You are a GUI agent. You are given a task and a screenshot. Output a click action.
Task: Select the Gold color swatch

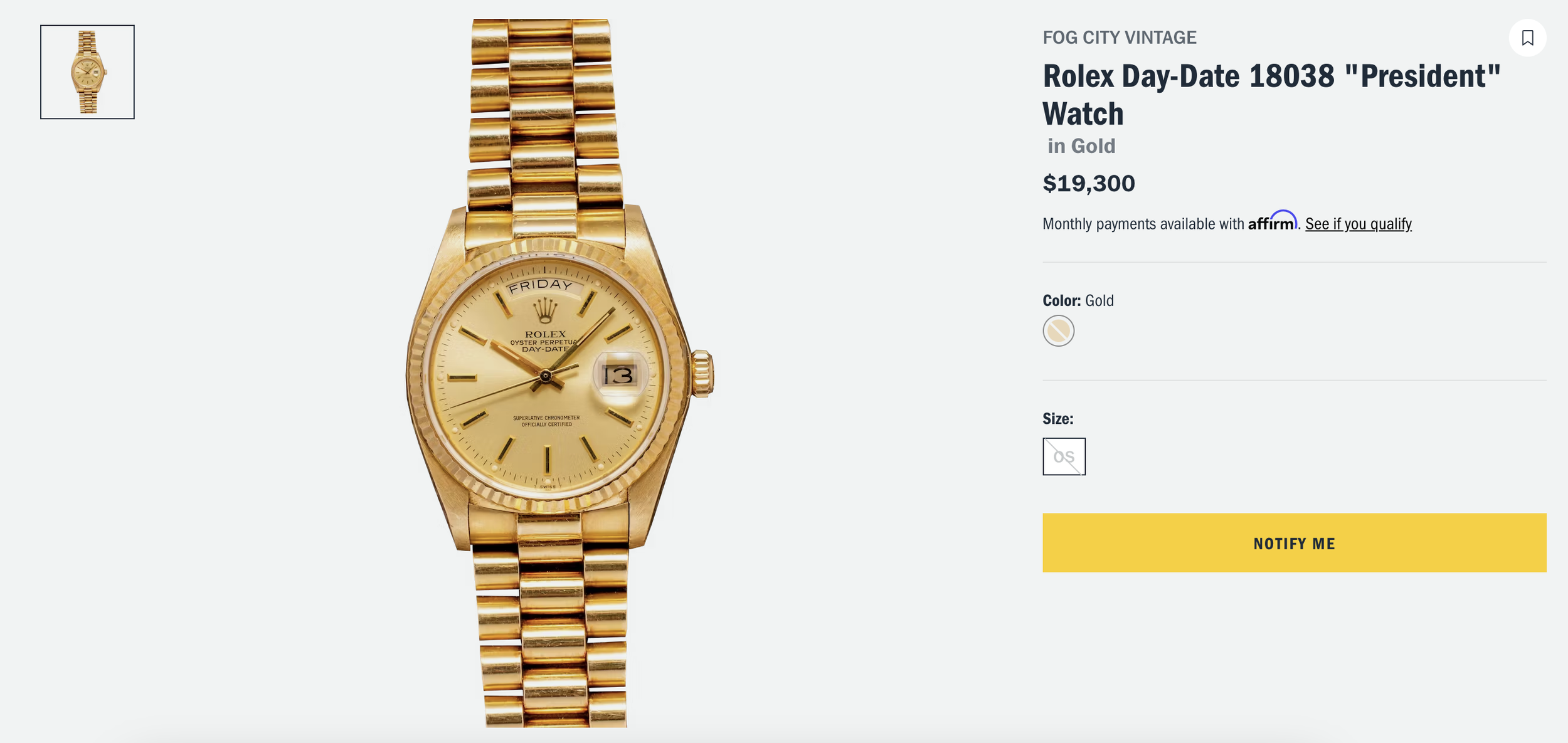coord(1058,330)
